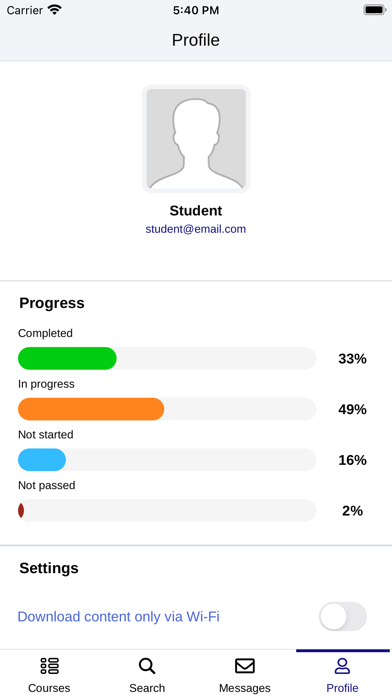Tap the 49% in progress percentage

(352, 409)
